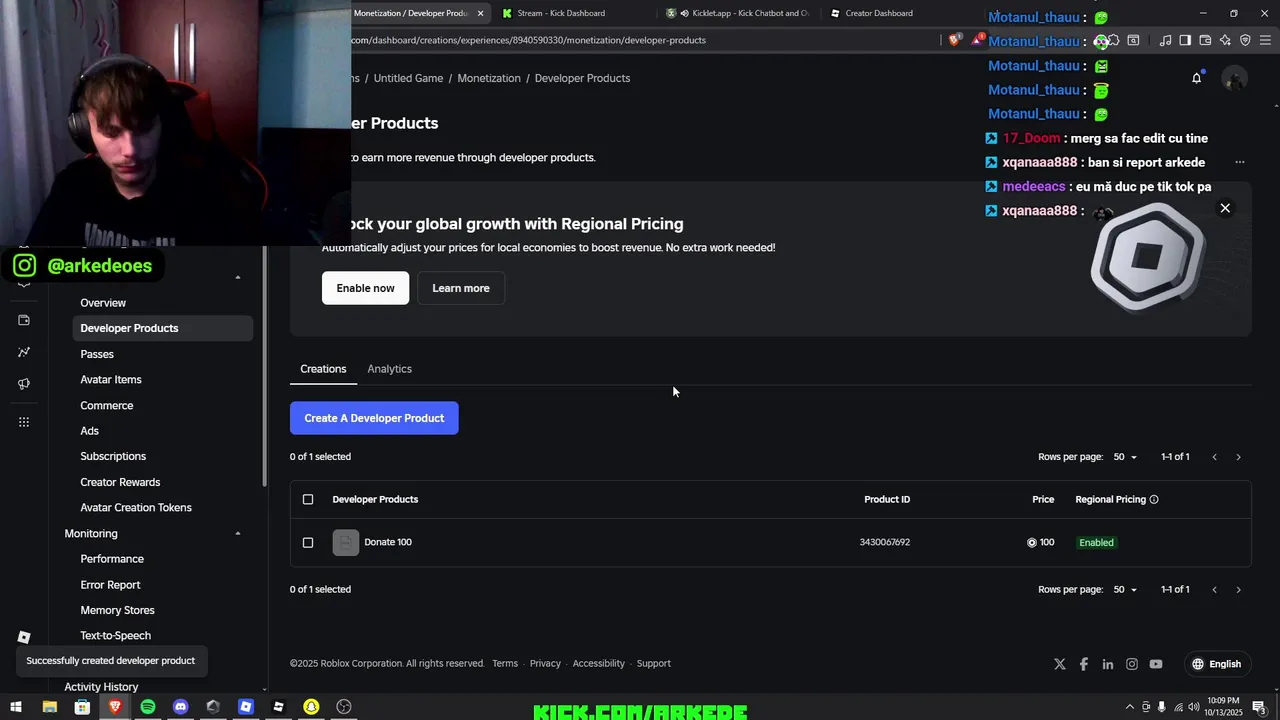Open Brave VPN shield icon
Viewport: 1280px width, 720px height.
pyautogui.click(x=1245, y=40)
